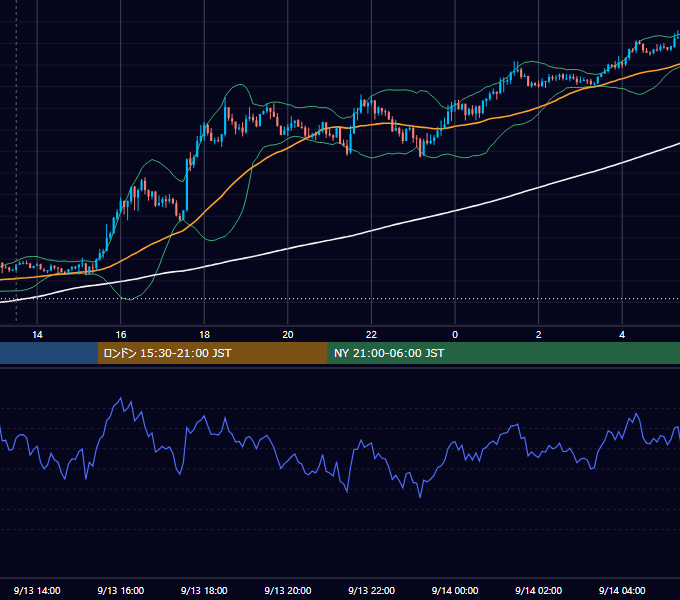Click the '2' hour axis label
Image resolution: width=680 pixels, height=600 pixels.
(x=539, y=335)
